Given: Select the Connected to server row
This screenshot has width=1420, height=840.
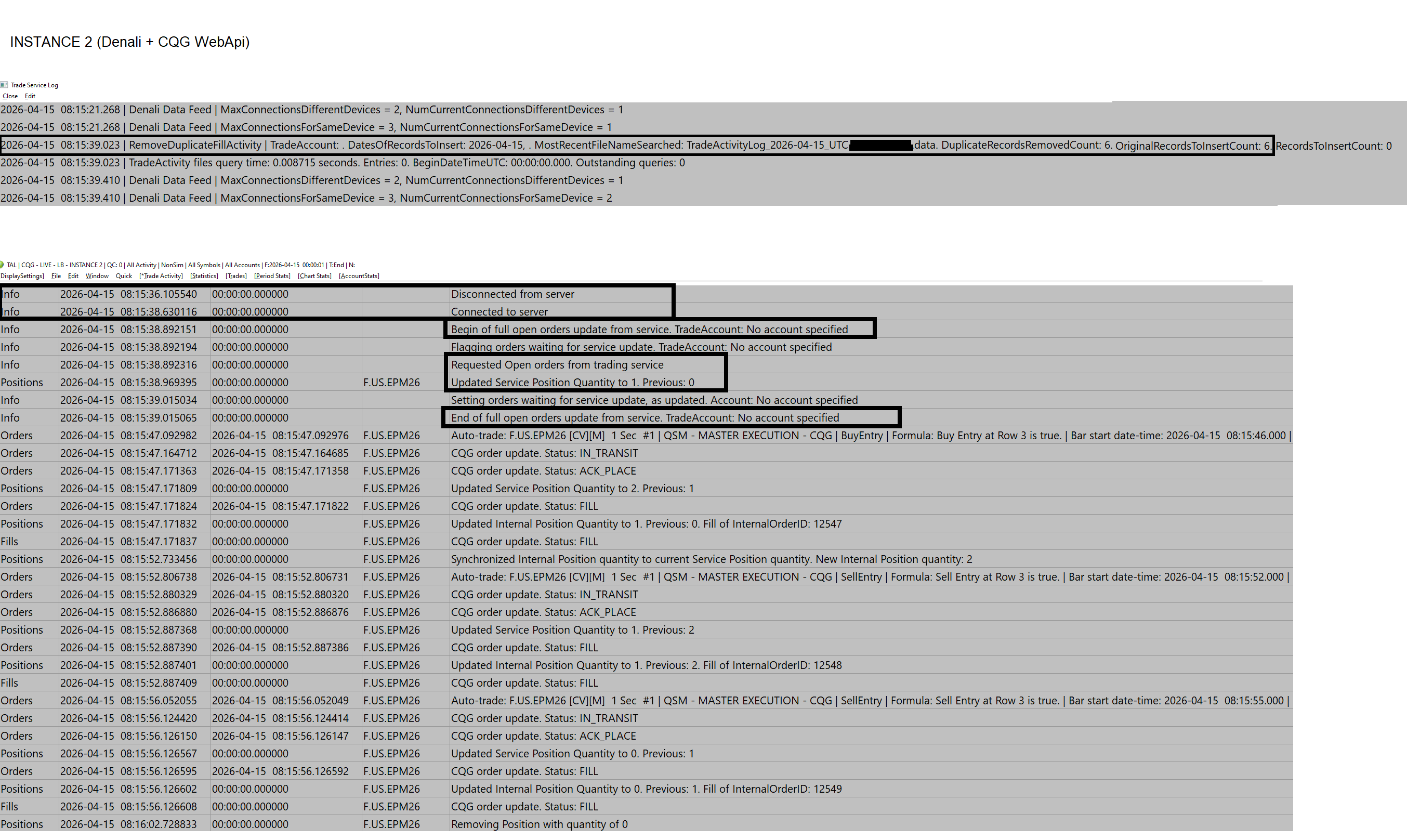Looking at the screenshot, I should (x=498, y=312).
